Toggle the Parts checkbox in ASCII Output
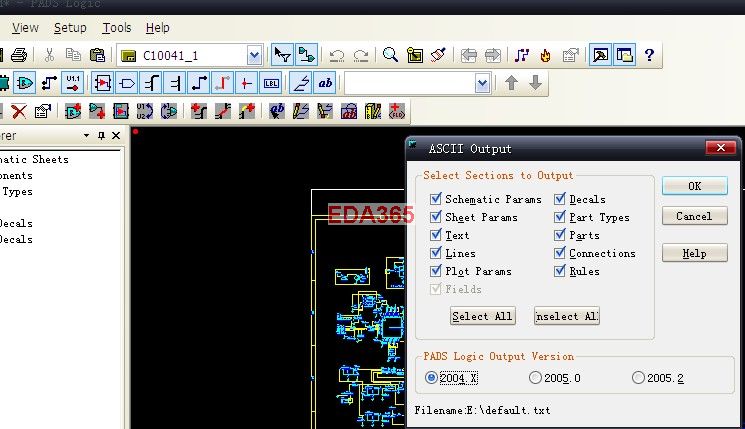Viewport: 745px width, 429px height. 560,235
